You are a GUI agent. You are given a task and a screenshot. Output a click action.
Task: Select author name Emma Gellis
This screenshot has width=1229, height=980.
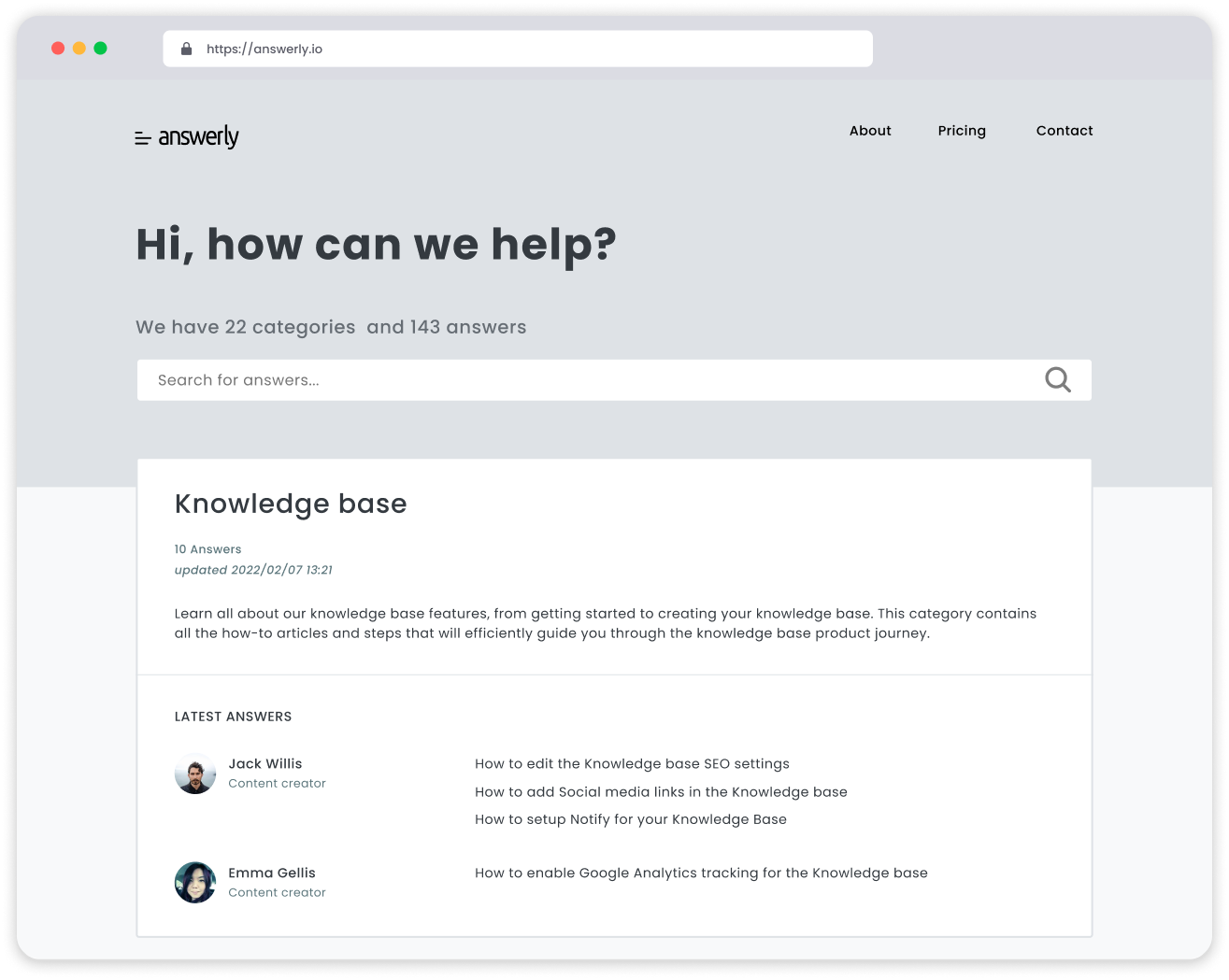tap(272, 873)
